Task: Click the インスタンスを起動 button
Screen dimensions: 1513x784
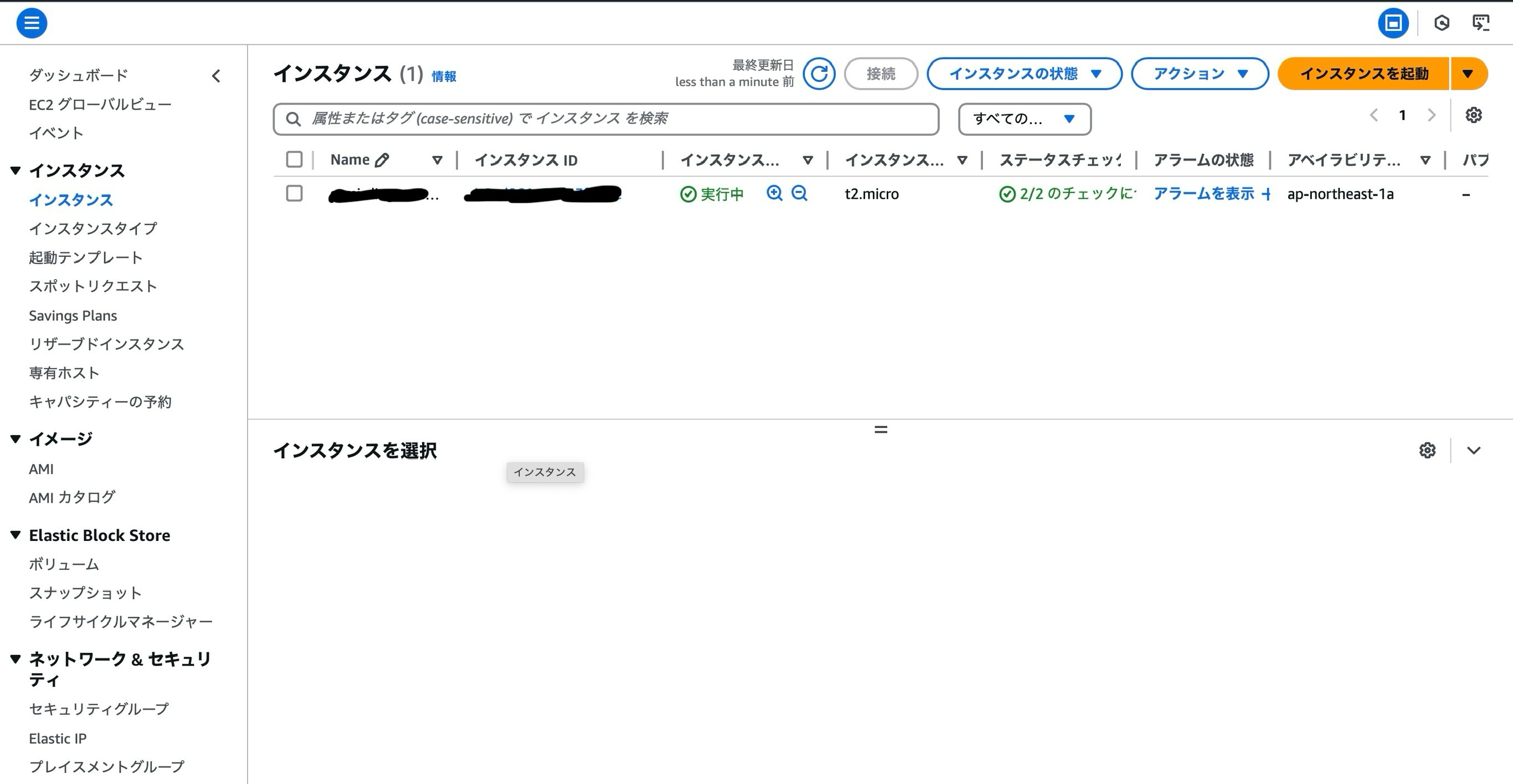Action: 1363,74
